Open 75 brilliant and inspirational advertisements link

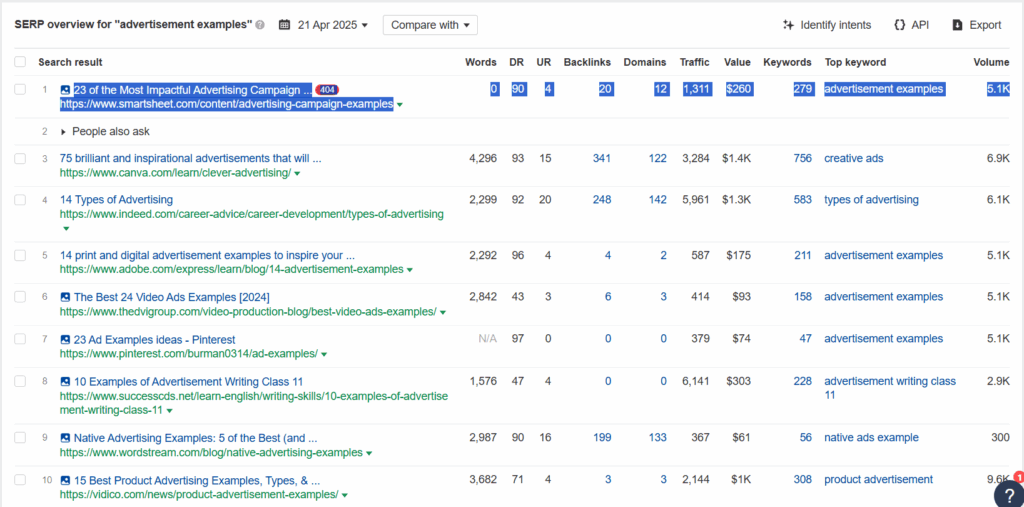coord(190,158)
